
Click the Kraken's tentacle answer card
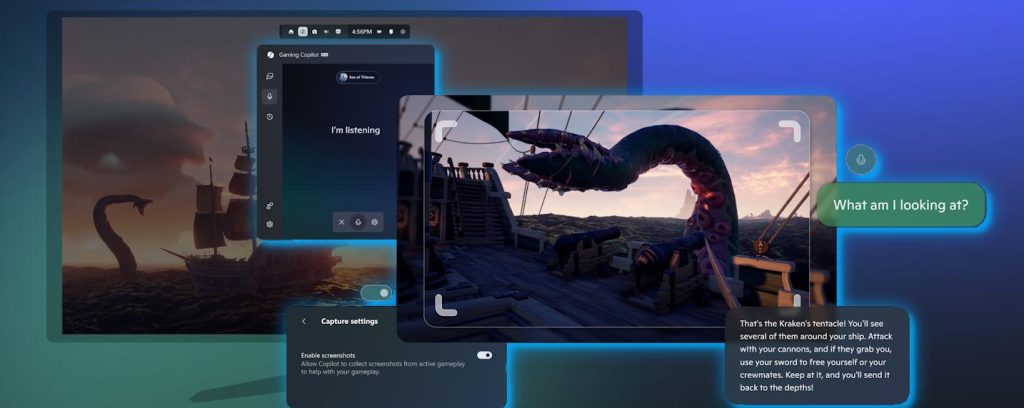click(x=817, y=356)
